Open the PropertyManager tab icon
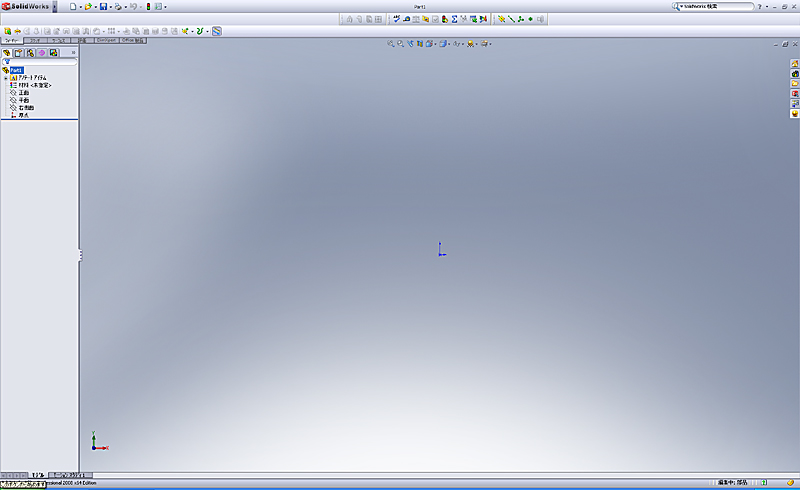The image size is (800, 490). click(18, 52)
